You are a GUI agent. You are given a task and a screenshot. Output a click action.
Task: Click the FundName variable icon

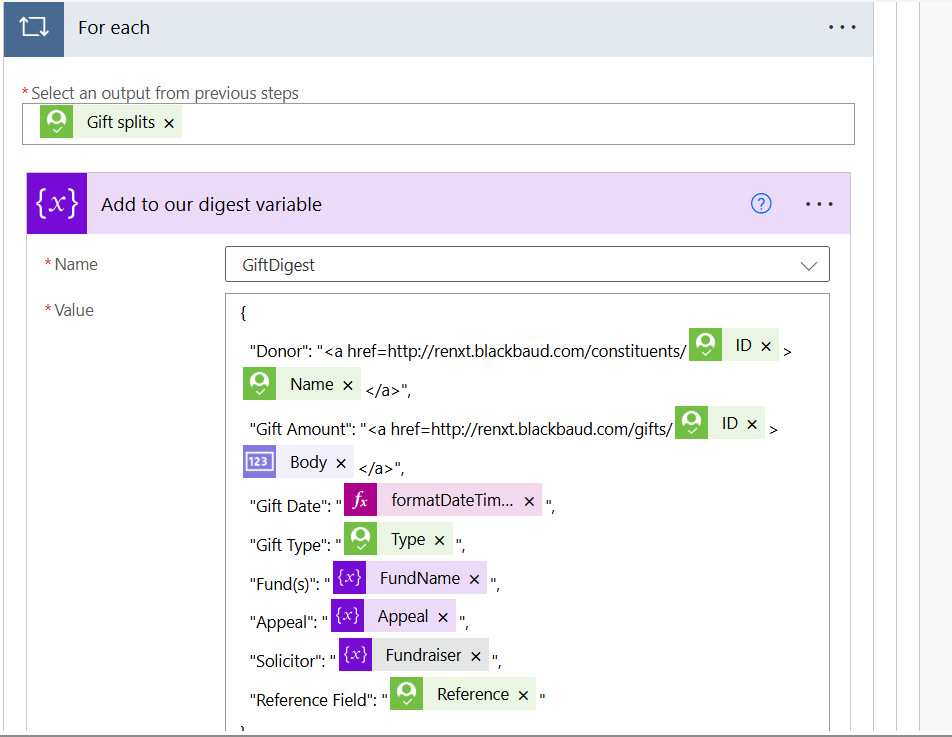point(349,577)
